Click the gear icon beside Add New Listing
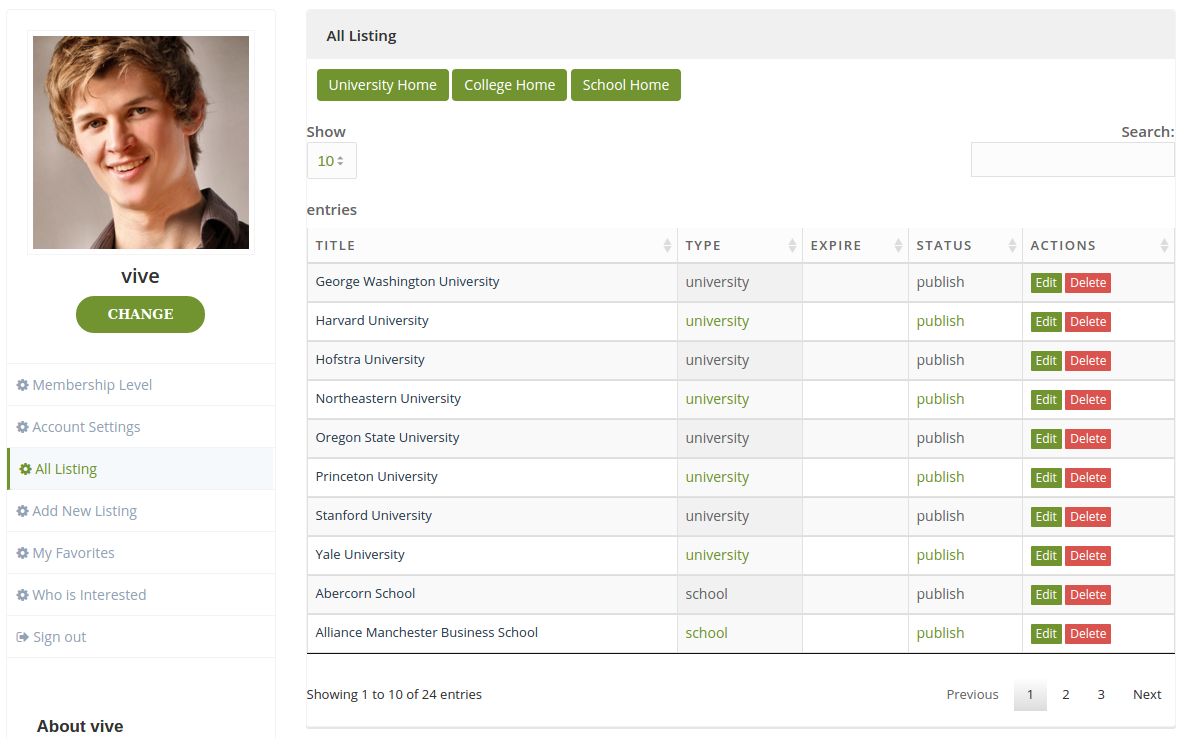Image resolution: width=1187 pixels, height=739 pixels. (23, 510)
